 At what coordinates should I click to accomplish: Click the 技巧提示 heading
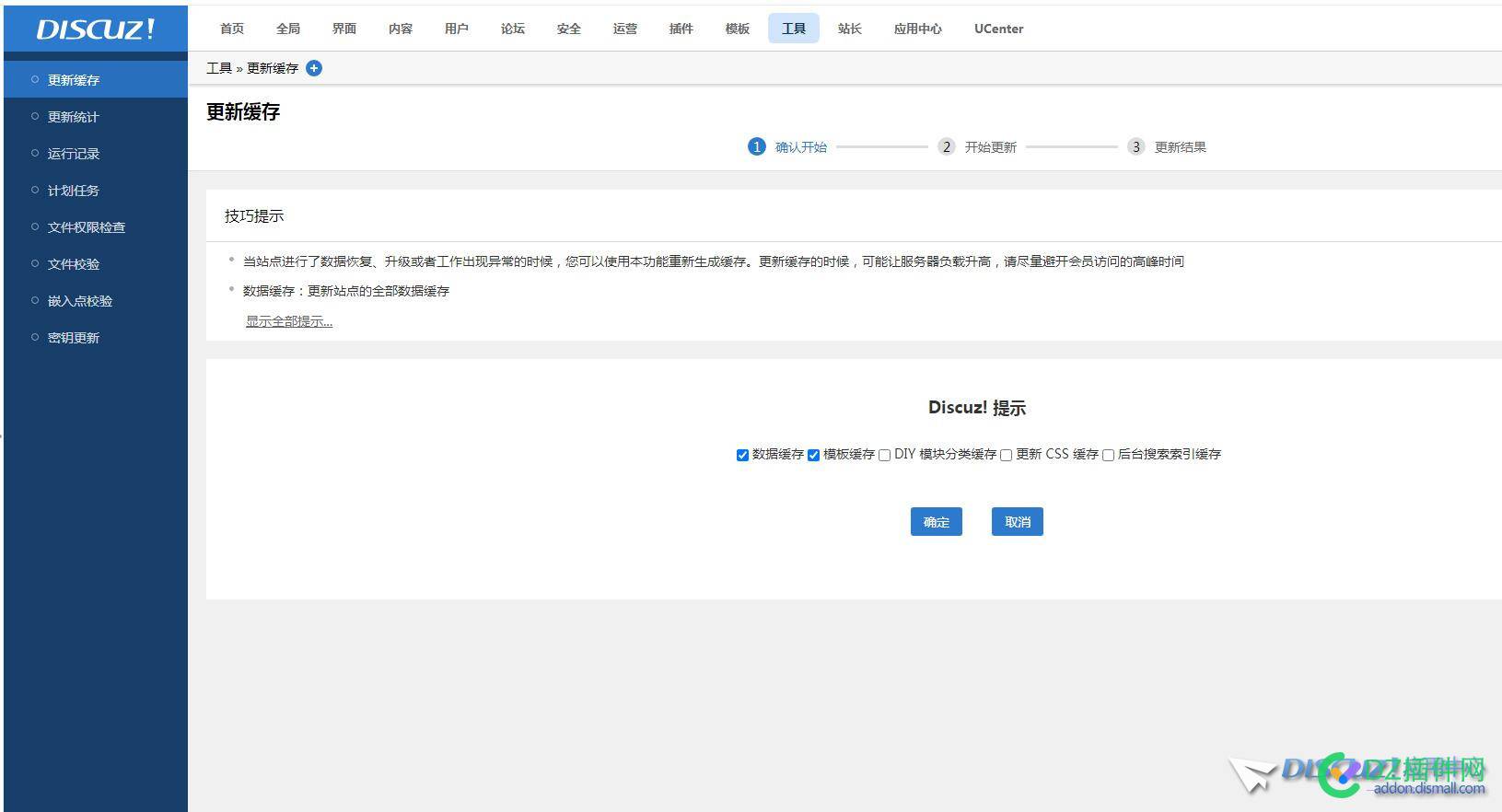coord(254,215)
